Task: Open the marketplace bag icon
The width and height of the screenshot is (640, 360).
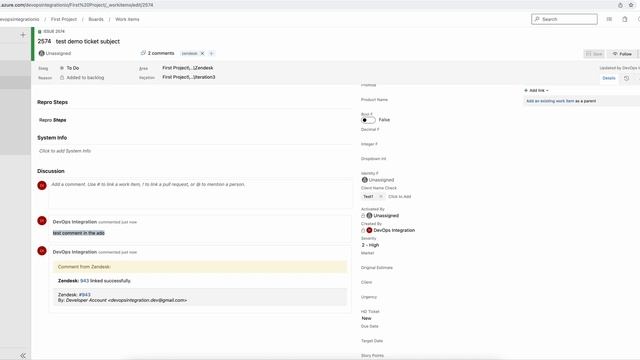Action: (x=624, y=19)
